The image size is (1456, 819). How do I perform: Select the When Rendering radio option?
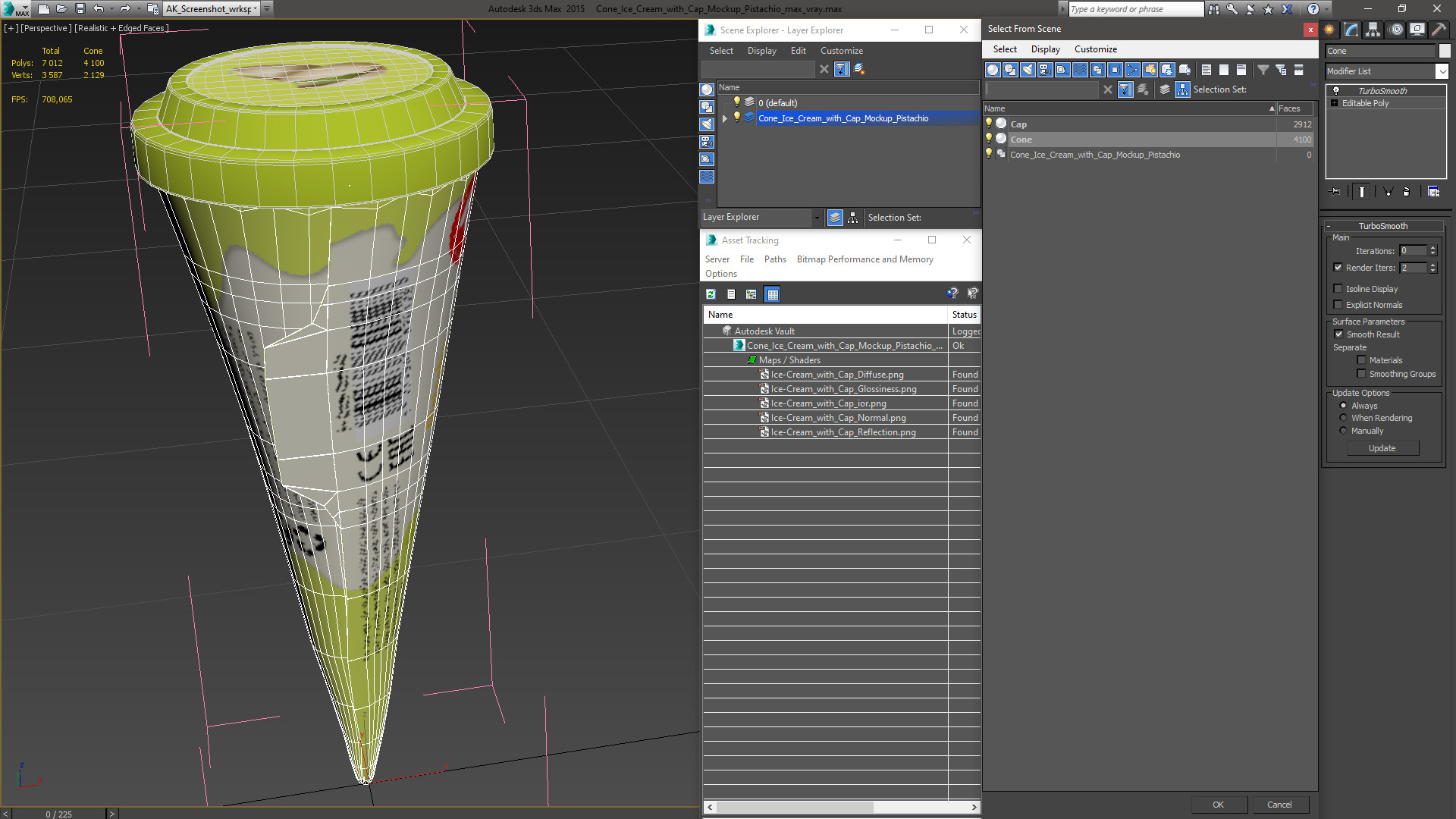[x=1343, y=418]
